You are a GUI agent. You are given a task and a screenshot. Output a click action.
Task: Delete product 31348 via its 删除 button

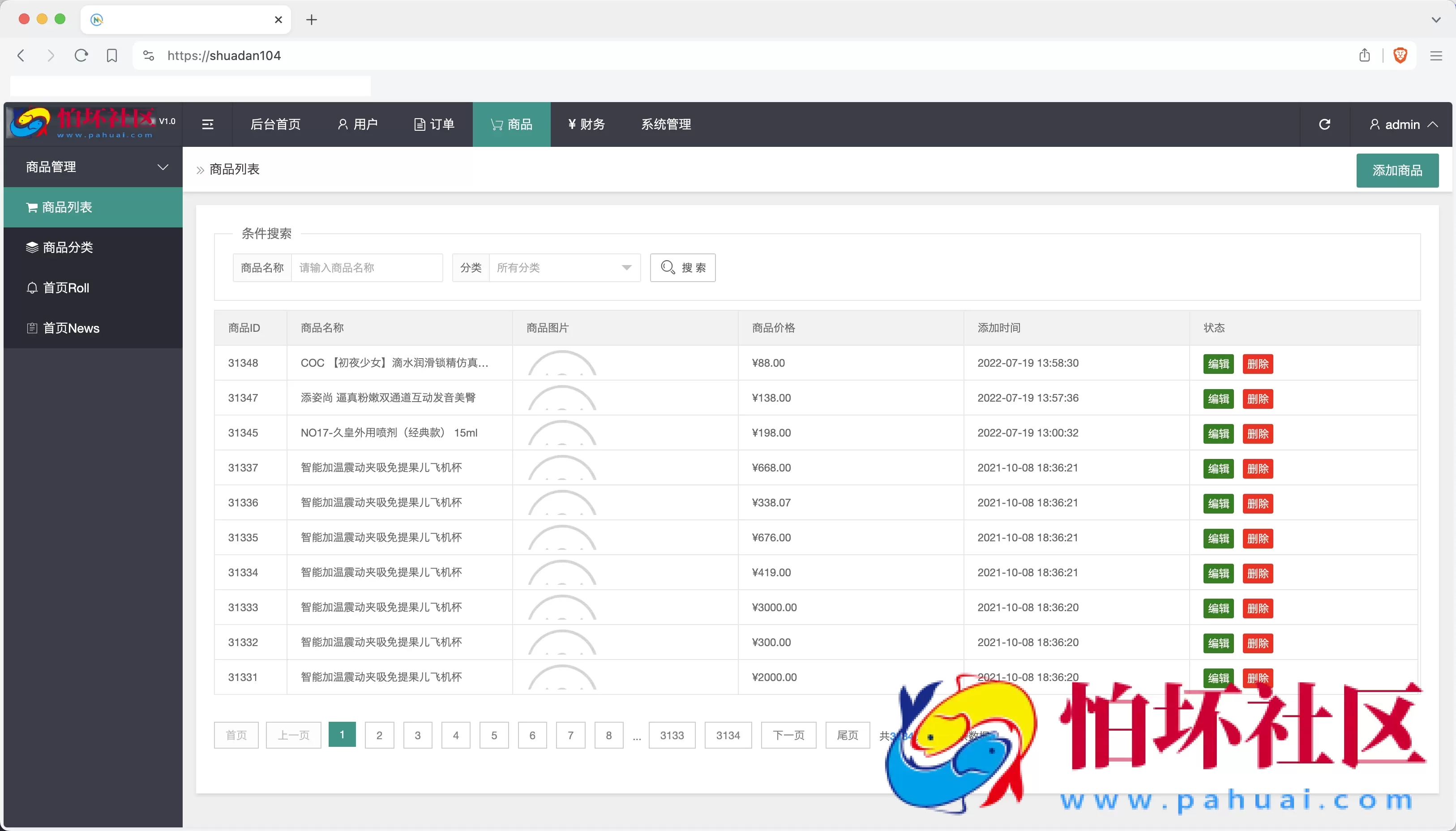tap(1258, 364)
